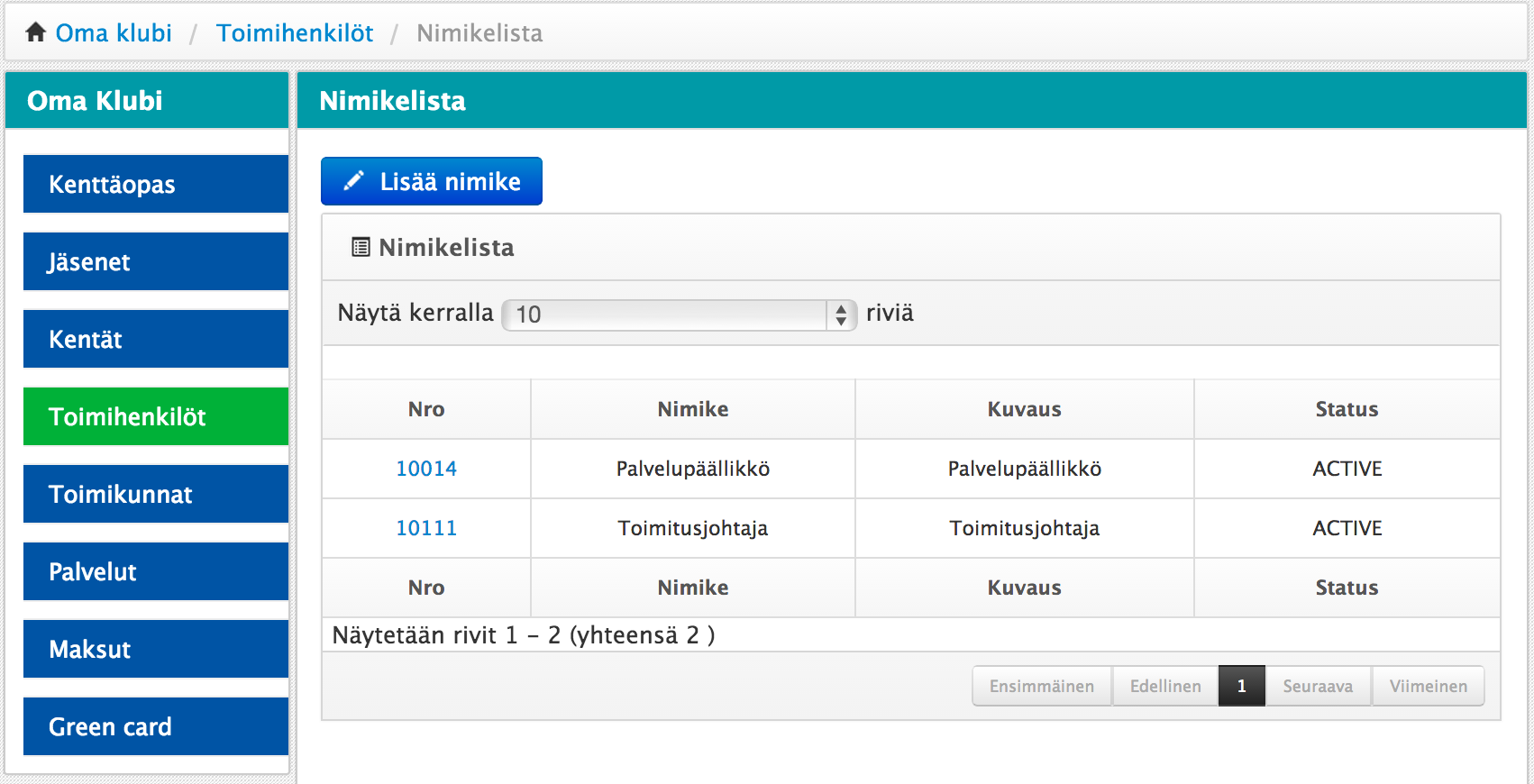
Task: Click the footer Nro column label
Action: 426,588
